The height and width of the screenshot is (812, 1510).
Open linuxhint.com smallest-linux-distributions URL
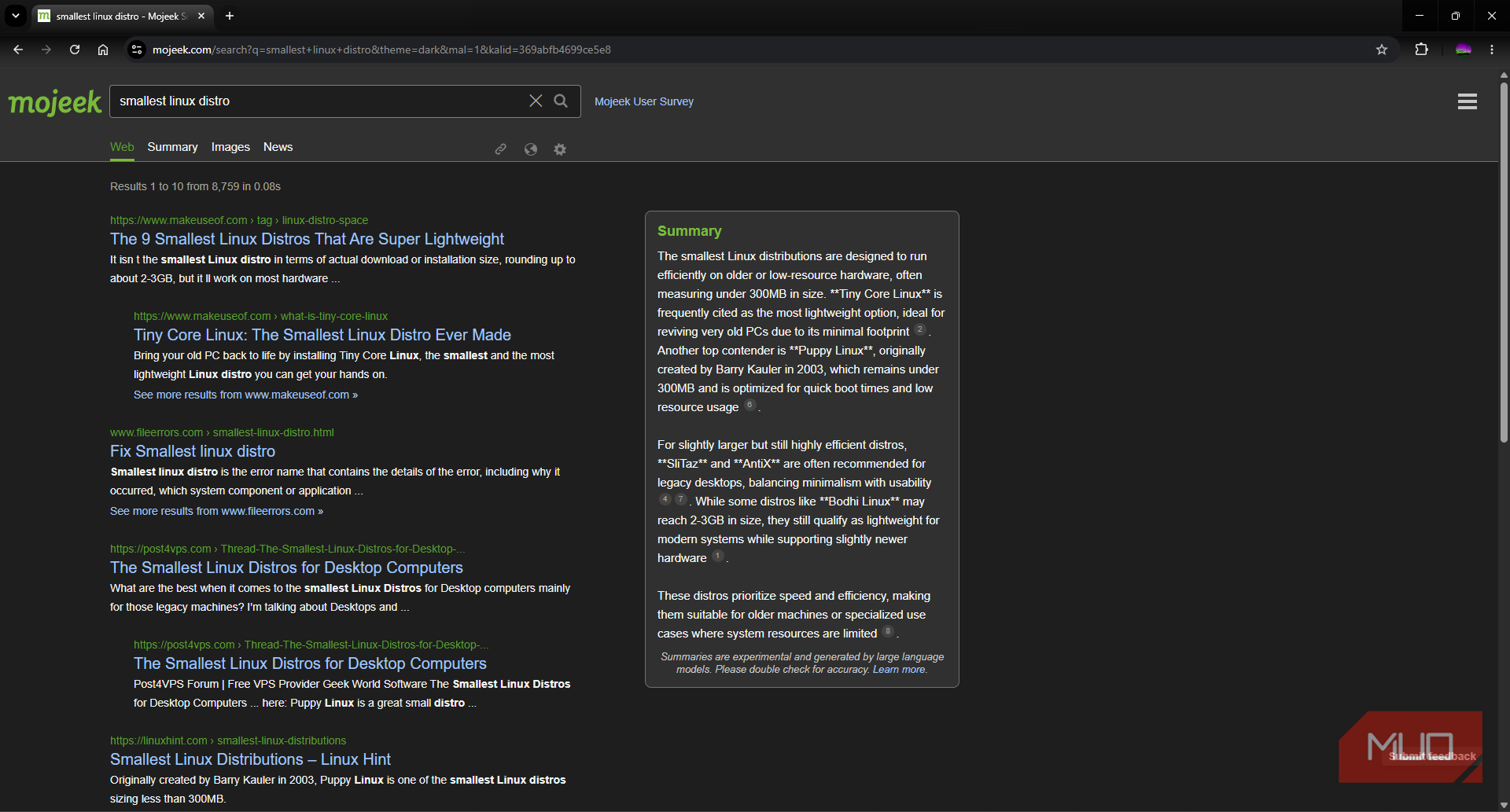[x=228, y=740]
